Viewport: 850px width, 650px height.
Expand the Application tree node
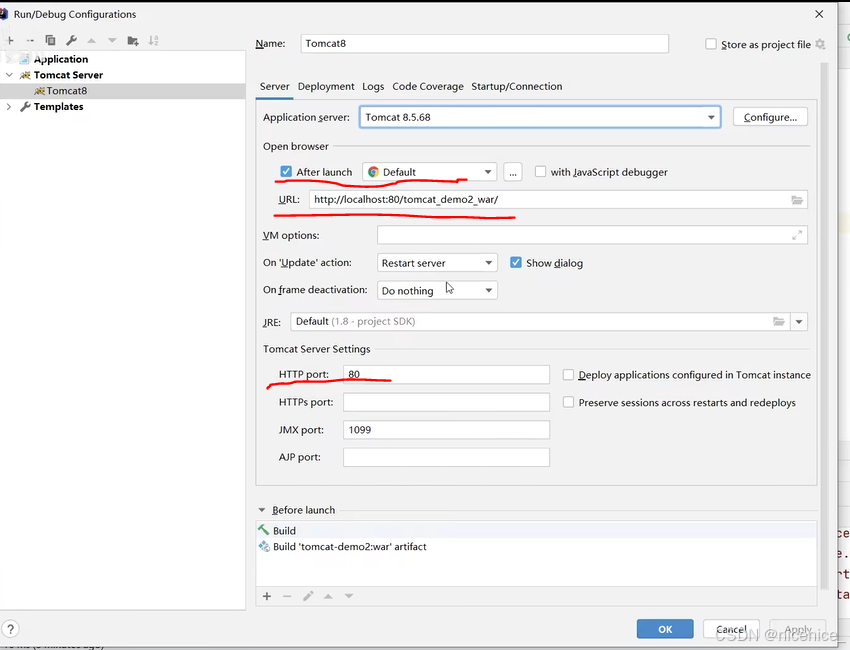[x=9, y=59]
